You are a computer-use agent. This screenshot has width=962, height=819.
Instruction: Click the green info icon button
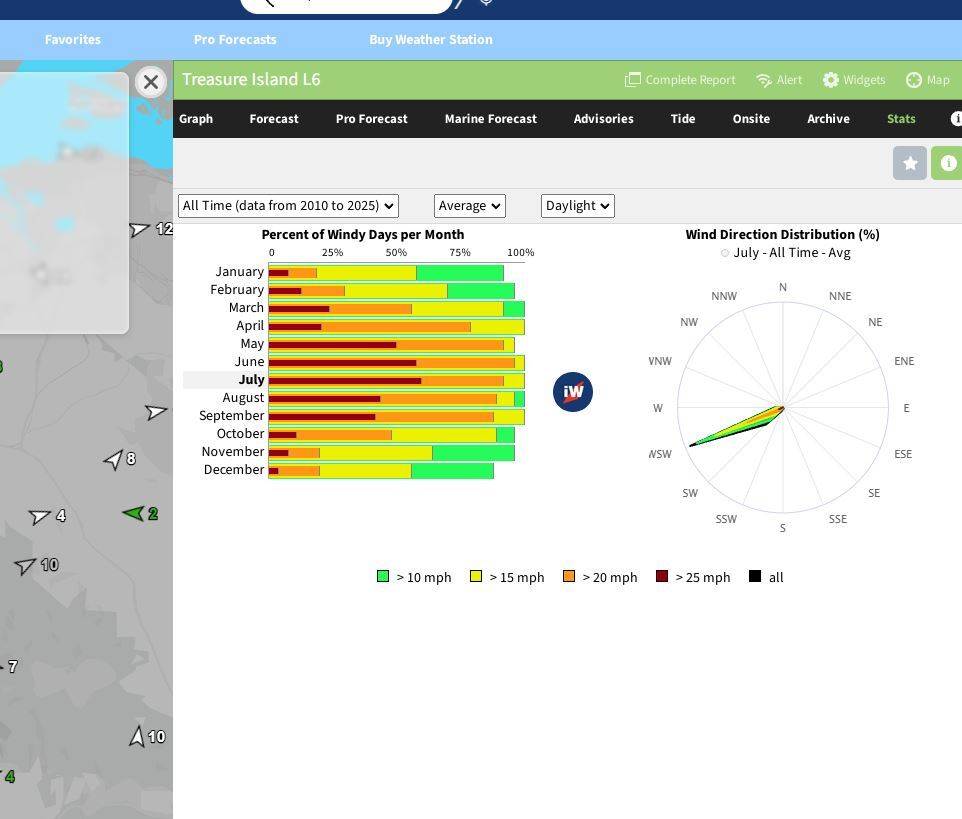[x=947, y=163]
